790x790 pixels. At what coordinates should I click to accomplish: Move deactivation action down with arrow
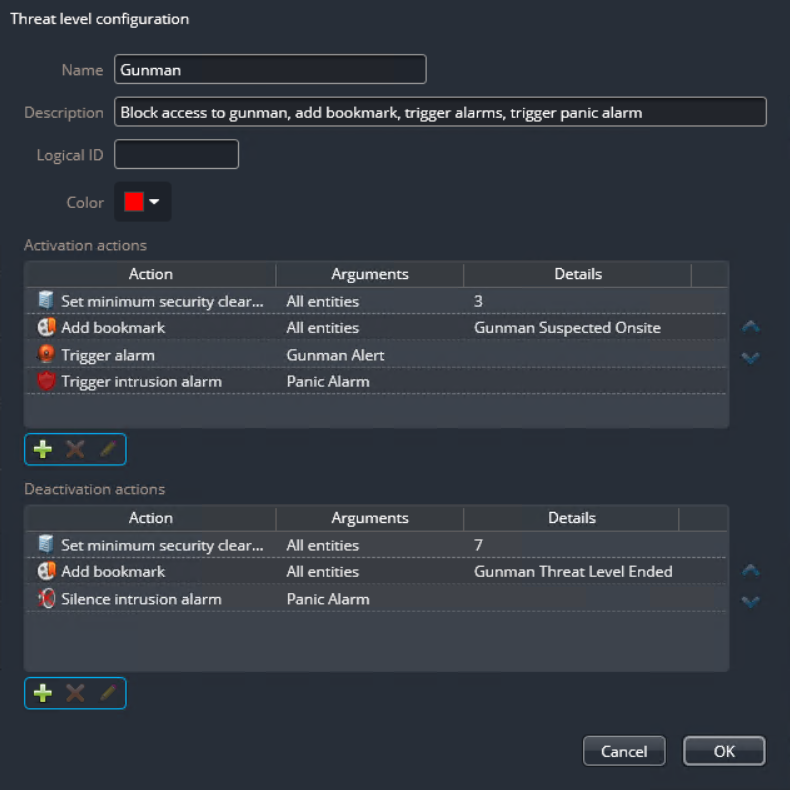point(750,602)
